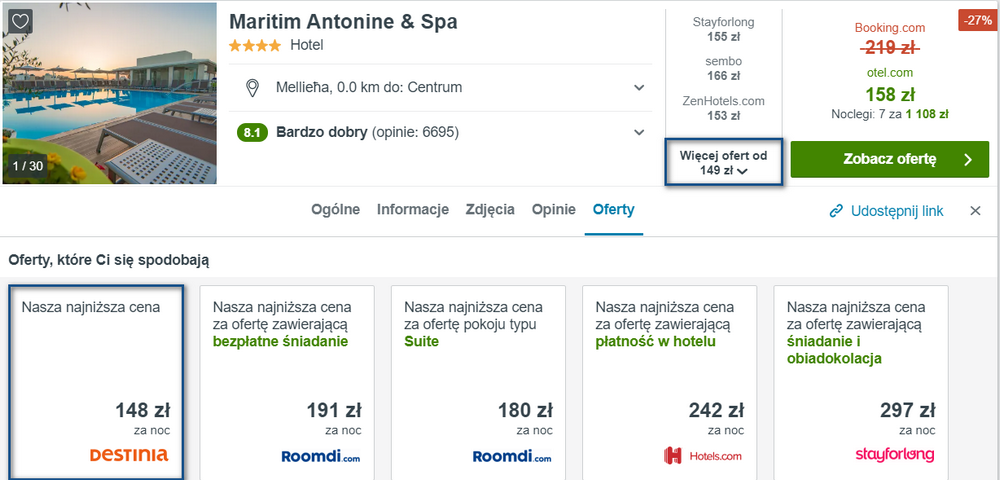Select the ZenHotels.com 153 zł offer
The image size is (1000, 480).
click(x=723, y=108)
